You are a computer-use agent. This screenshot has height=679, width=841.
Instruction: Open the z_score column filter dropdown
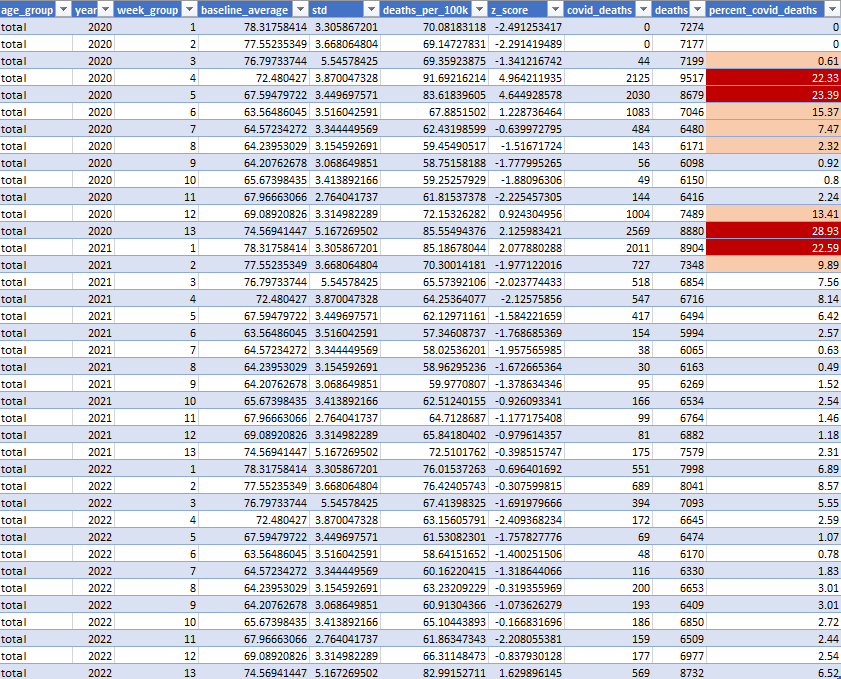click(556, 10)
